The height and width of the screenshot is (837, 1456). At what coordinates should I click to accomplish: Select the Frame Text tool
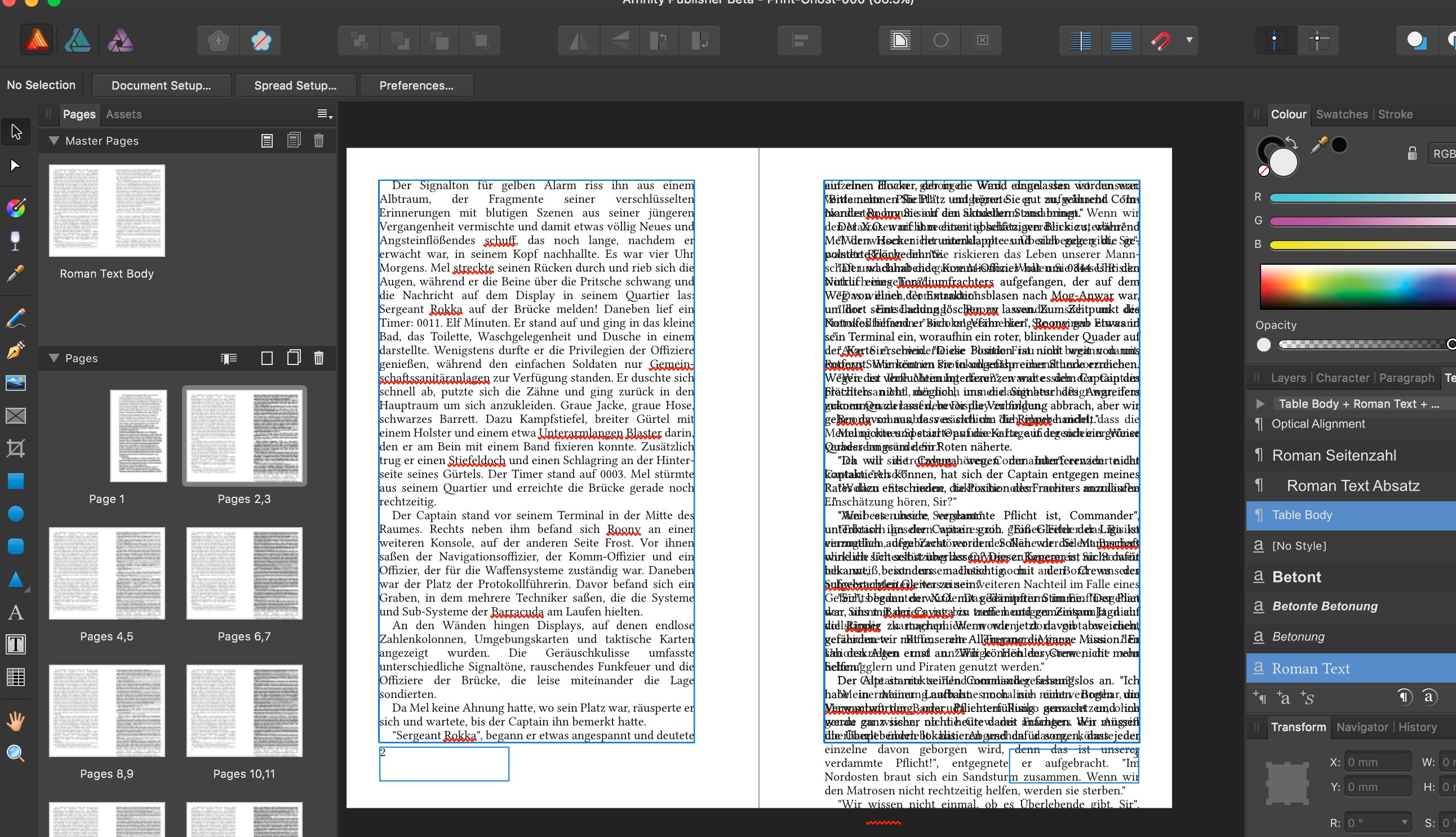(x=16, y=644)
